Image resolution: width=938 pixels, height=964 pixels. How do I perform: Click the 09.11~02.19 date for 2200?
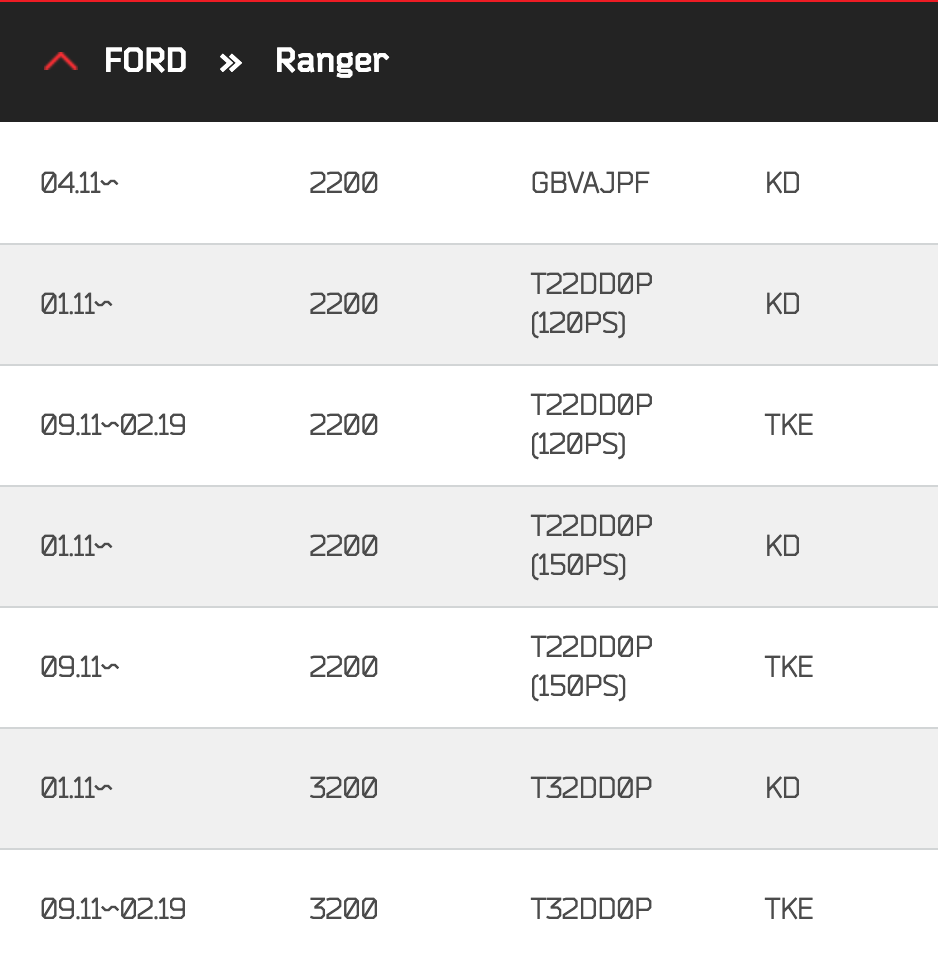[113, 425]
